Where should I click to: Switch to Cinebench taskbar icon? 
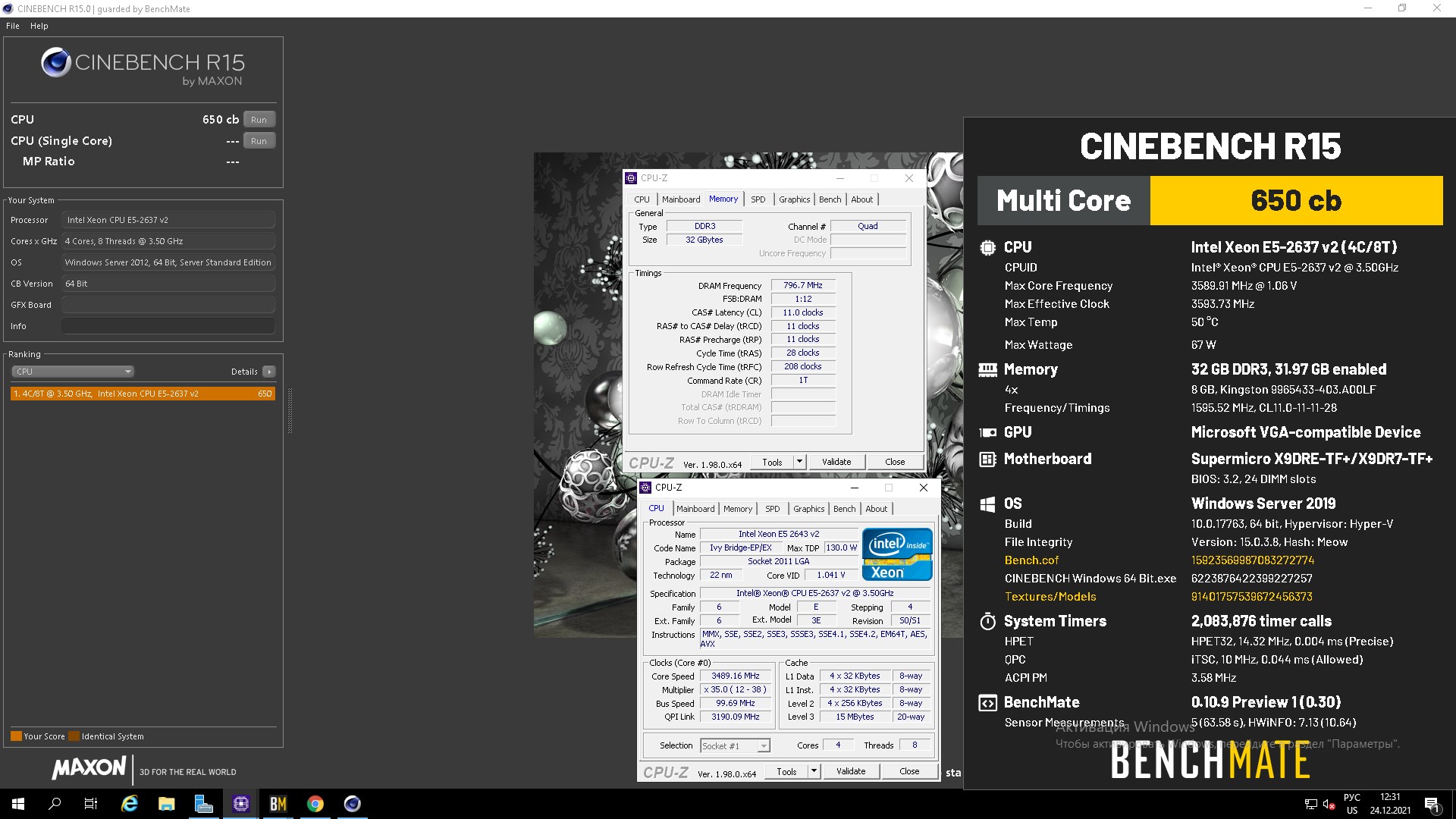click(353, 804)
